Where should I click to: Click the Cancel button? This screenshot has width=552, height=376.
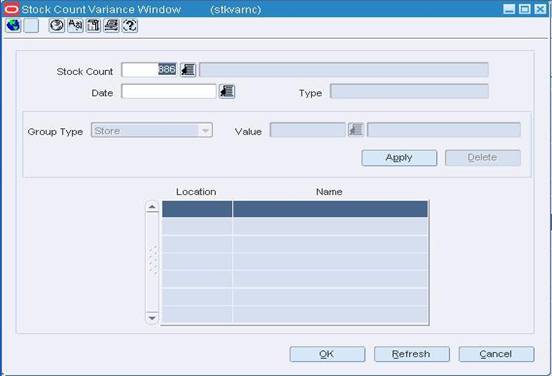click(x=496, y=354)
